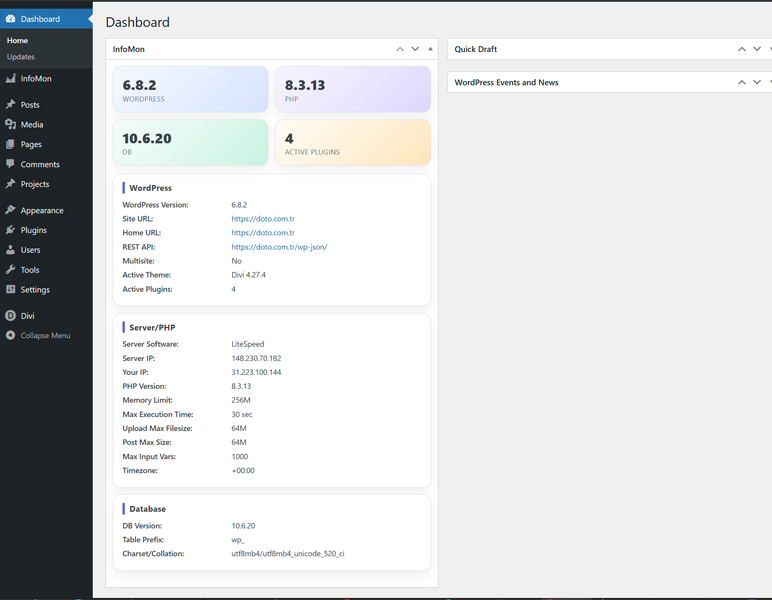Click the Server/PHP section heading
The width and height of the screenshot is (772, 600).
(x=152, y=327)
